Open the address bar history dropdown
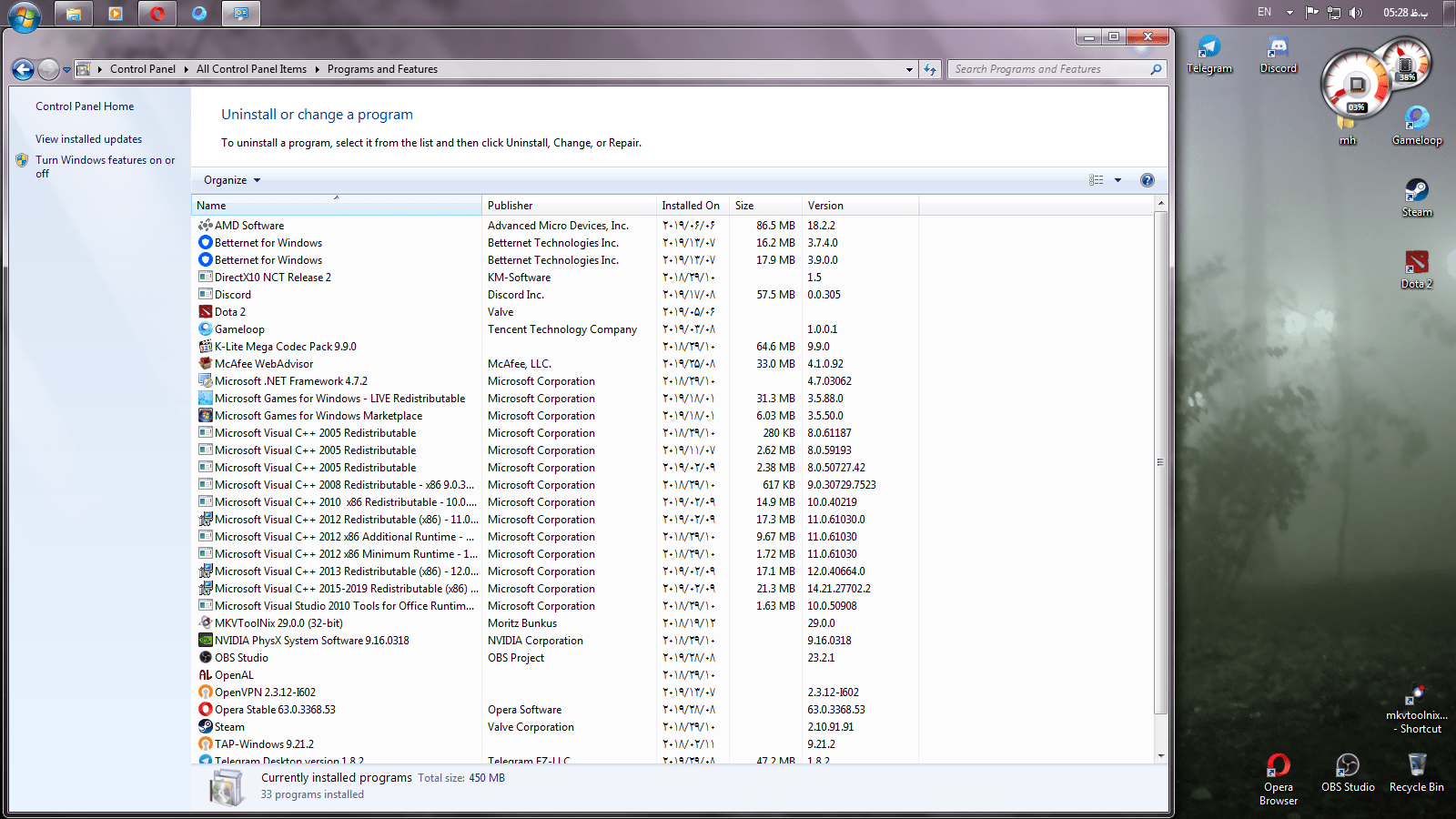The image size is (1456, 819). [x=909, y=69]
